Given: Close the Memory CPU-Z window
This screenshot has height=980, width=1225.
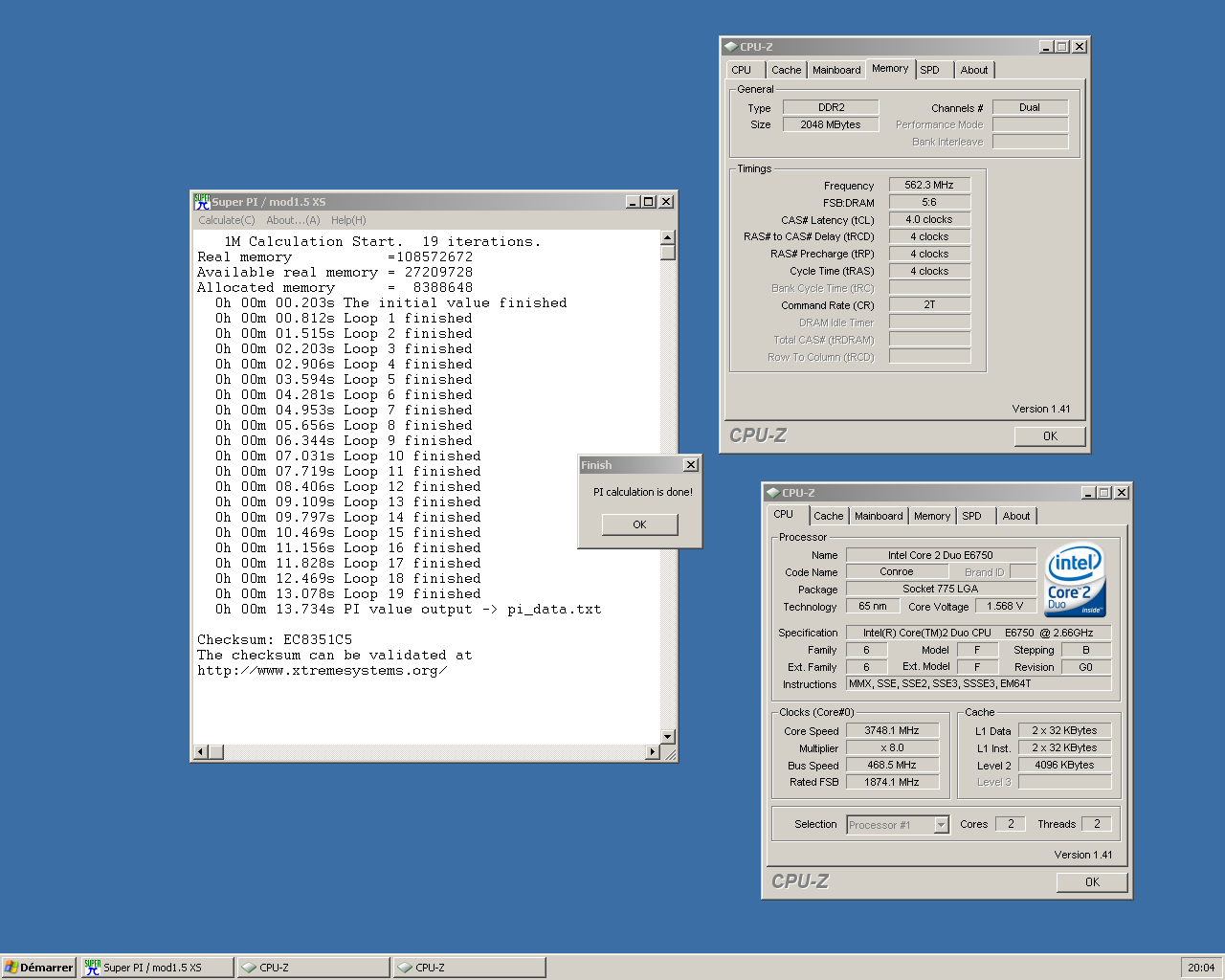Looking at the screenshot, I should pyautogui.click(x=1080, y=47).
